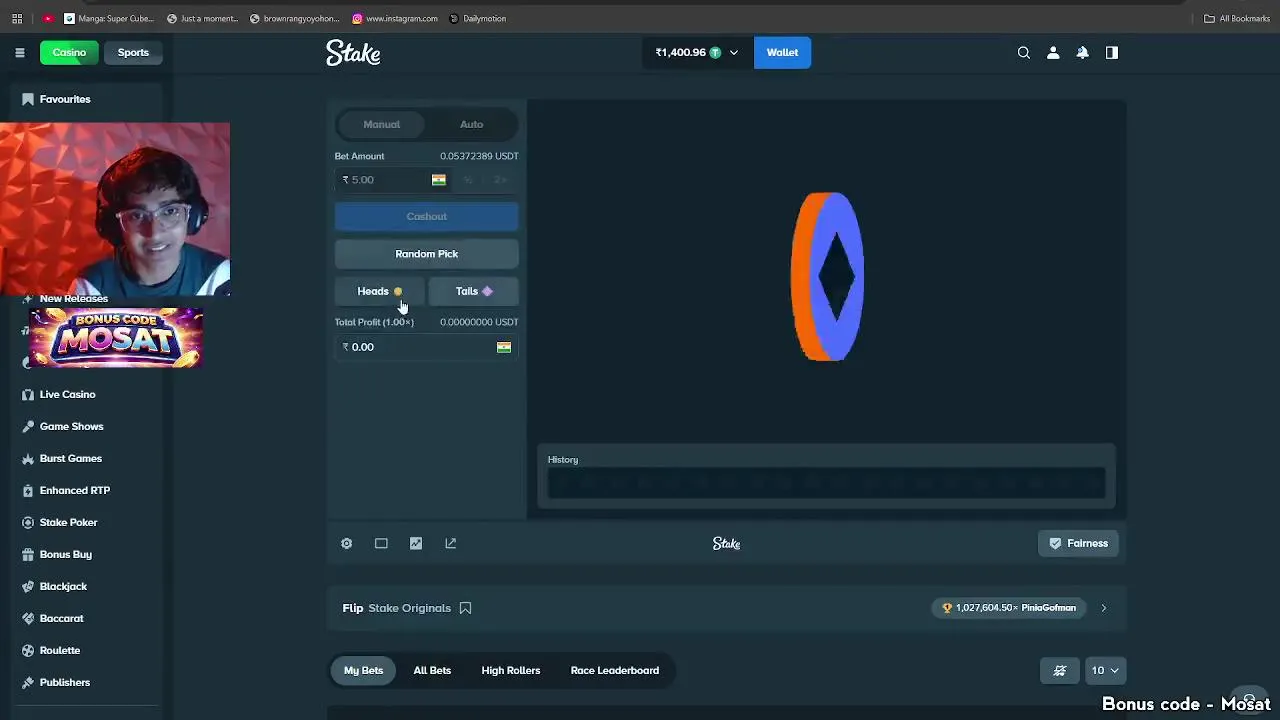
Task: Bookmark Flip game as favourite
Action: 465,608
